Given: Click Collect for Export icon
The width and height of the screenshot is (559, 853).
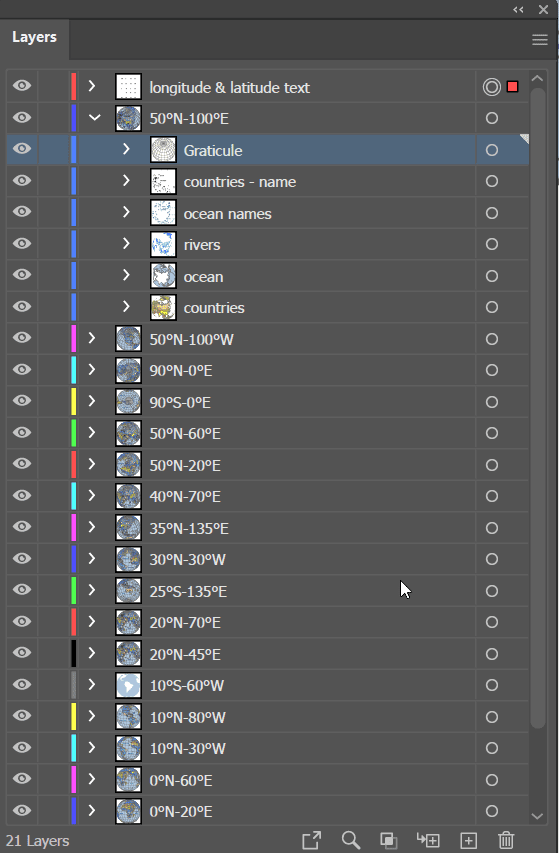Looking at the screenshot, I should (312, 840).
